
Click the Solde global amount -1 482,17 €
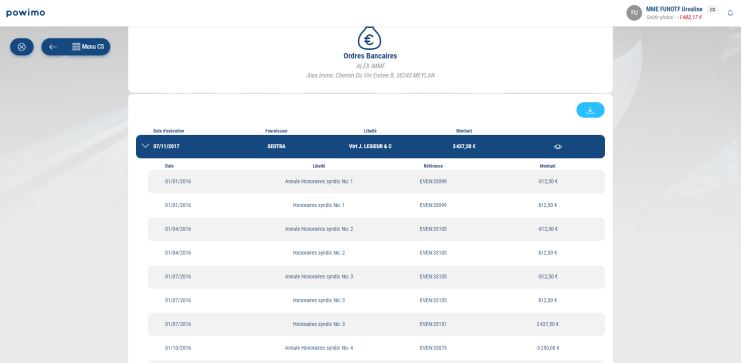point(689,17)
